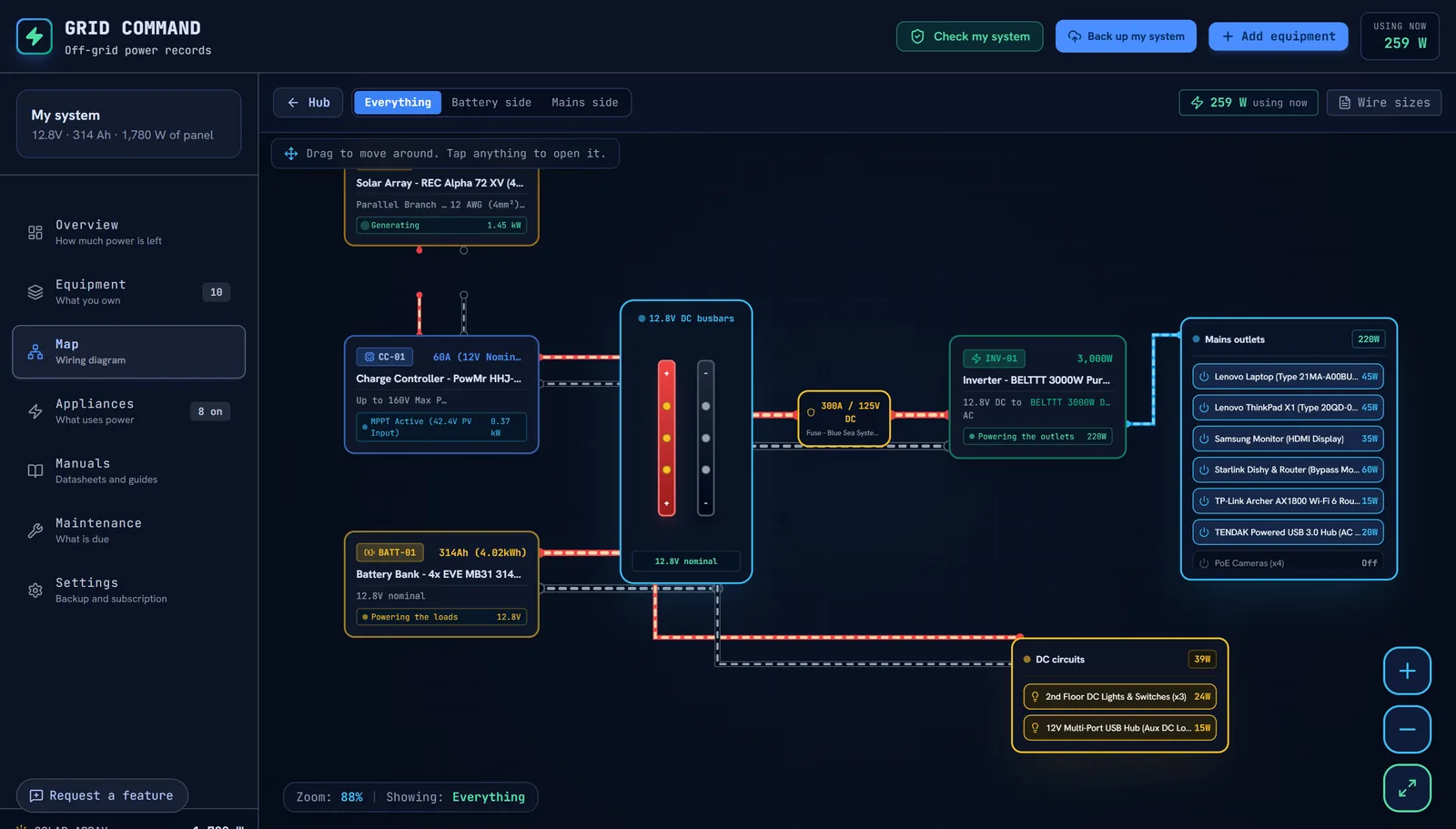Click the Mains outlets 220W header
The height and width of the screenshot is (829, 1456).
pyautogui.click(x=1288, y=339)
